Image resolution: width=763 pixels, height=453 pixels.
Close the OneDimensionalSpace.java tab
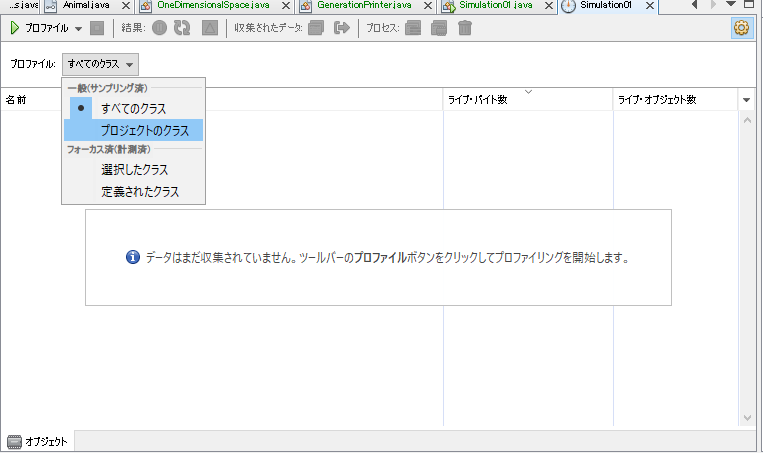286,6
